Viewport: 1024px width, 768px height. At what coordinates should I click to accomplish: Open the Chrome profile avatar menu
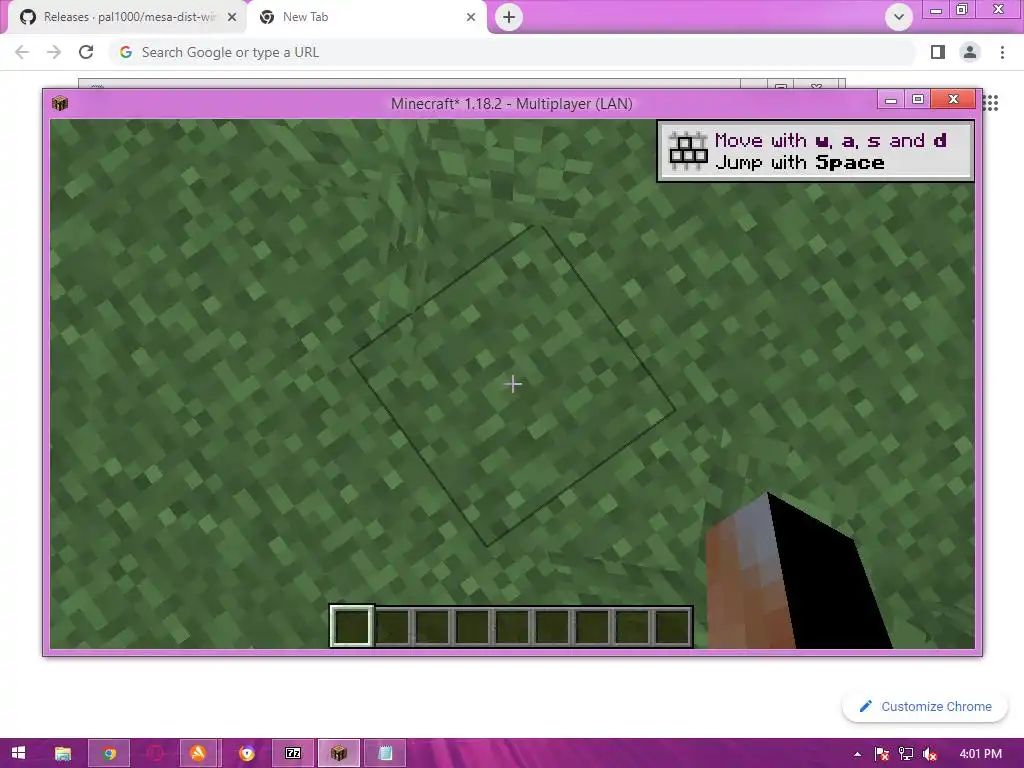coord(970,52)
